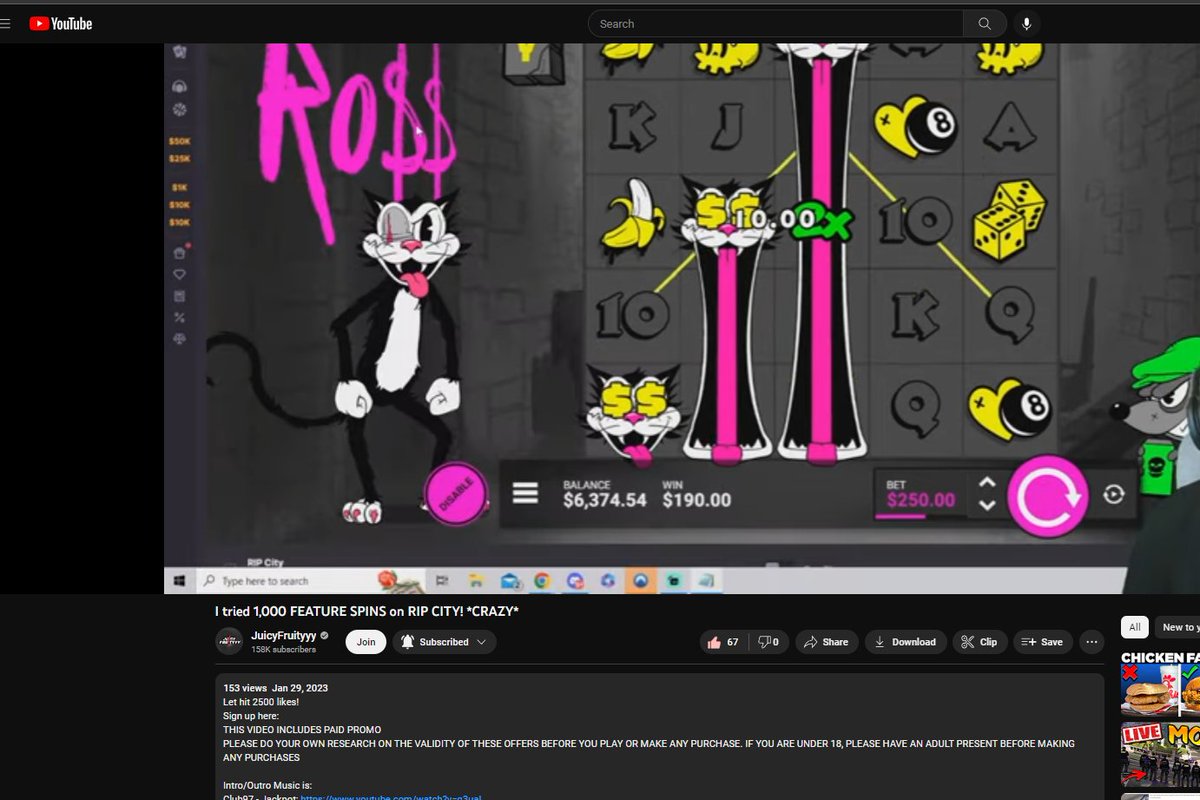Join the JuicyFruityyy channel membership
The width and height of the screenshot is (1200, 800).
(366, 642)
